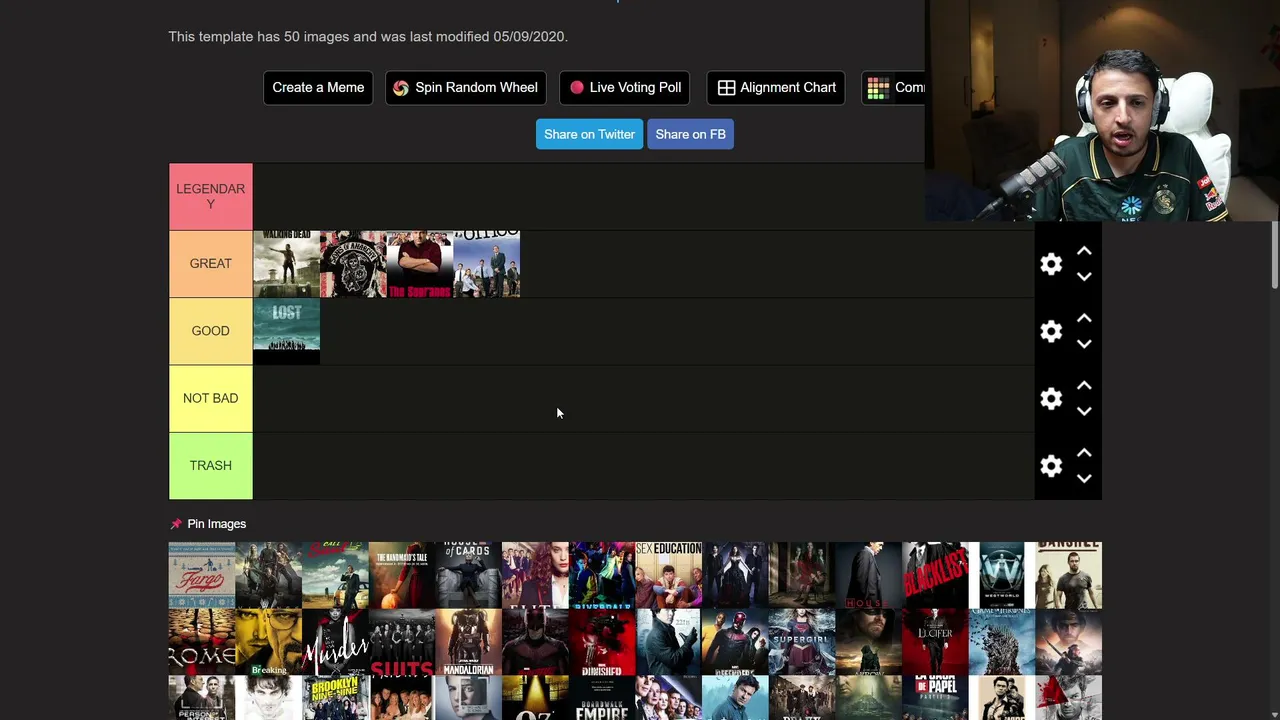Pick the Banshee poster thumbnail
1280x720 pixels.
pos(1069,575)
